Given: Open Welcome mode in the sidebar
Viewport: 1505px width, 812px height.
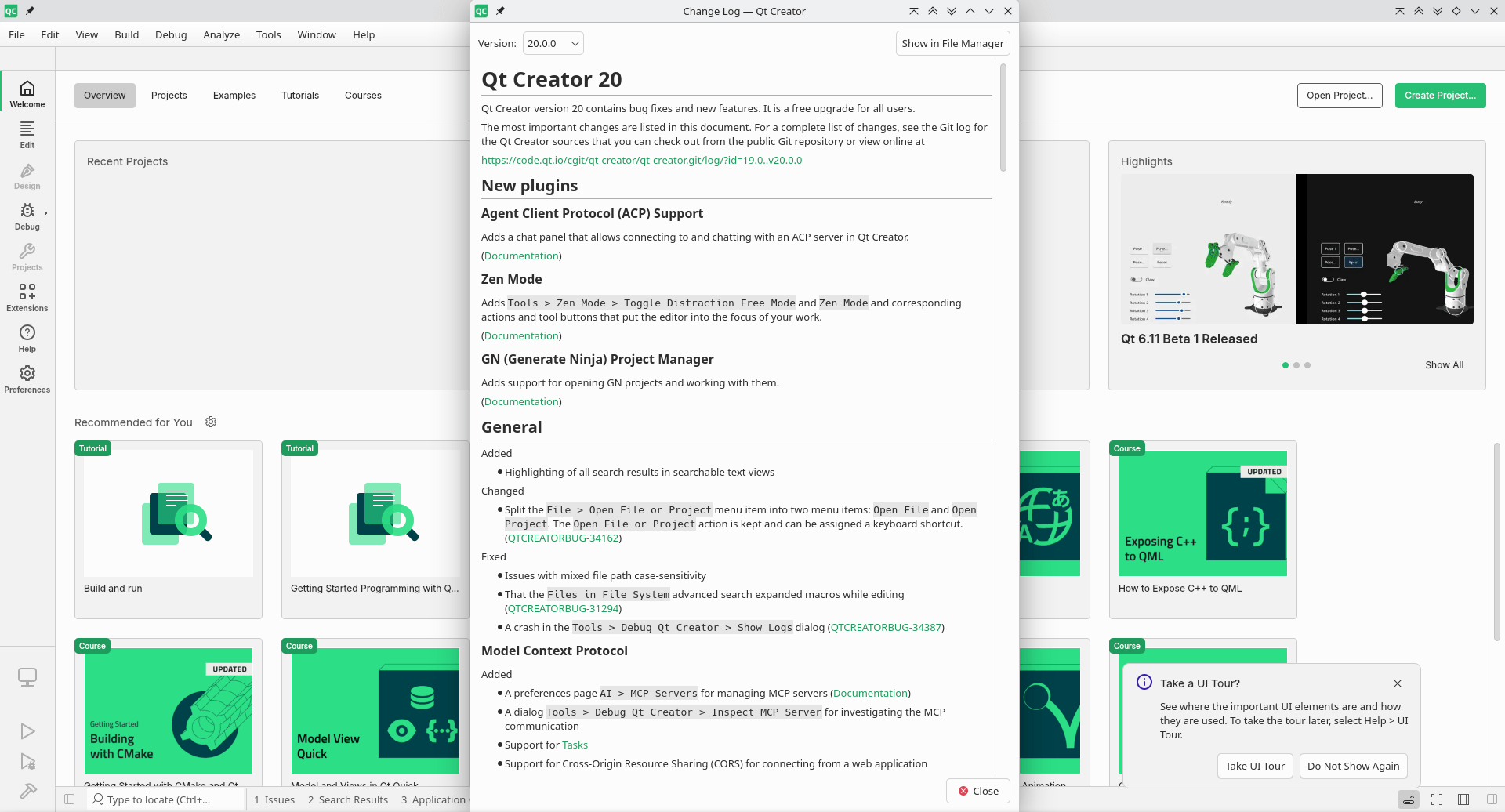Looking at the screenshot, I should (x=27, y=93).
